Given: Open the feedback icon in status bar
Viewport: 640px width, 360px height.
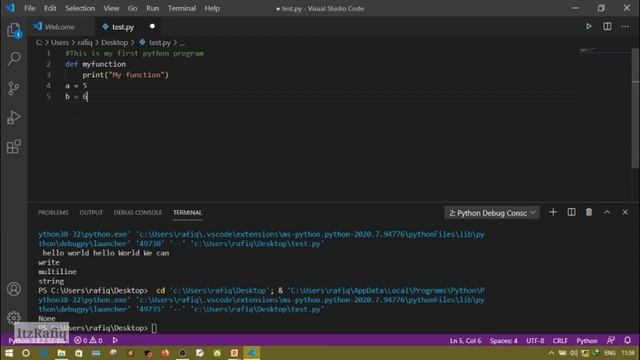Looking at the screenshot, I should tap(611, 340).
